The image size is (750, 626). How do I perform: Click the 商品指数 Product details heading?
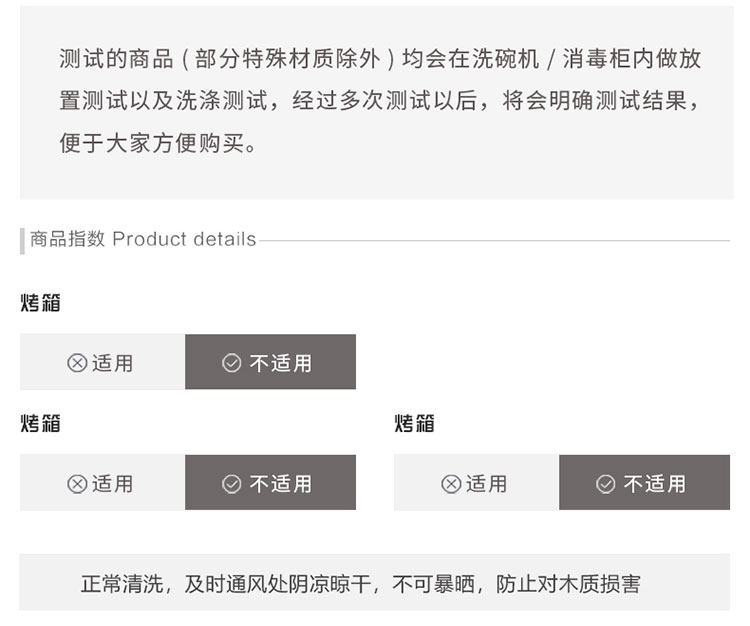tap(143, 239)
